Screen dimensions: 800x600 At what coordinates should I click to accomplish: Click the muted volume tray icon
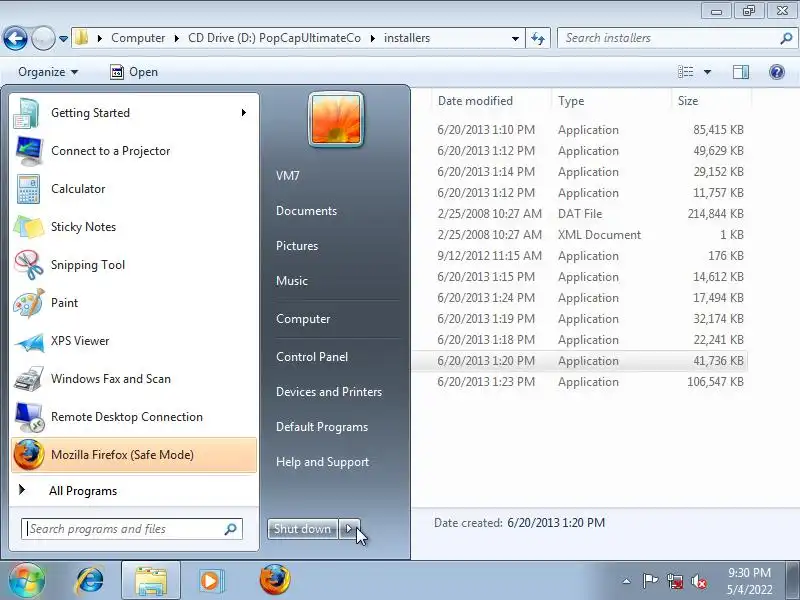click(698, 581)
